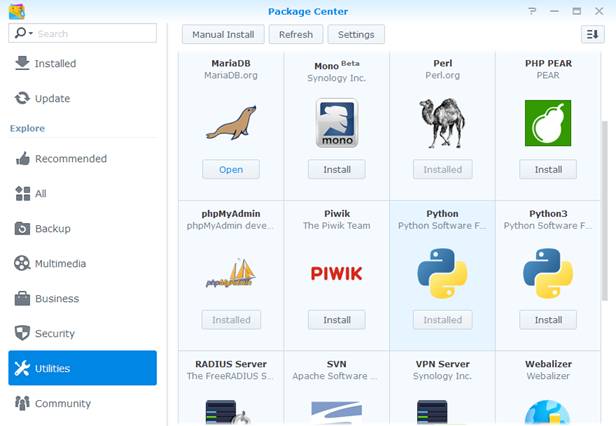Click the Installed button under Python
Image resolution: width=616 pixels, height=426 pixels.
[443, 320]
